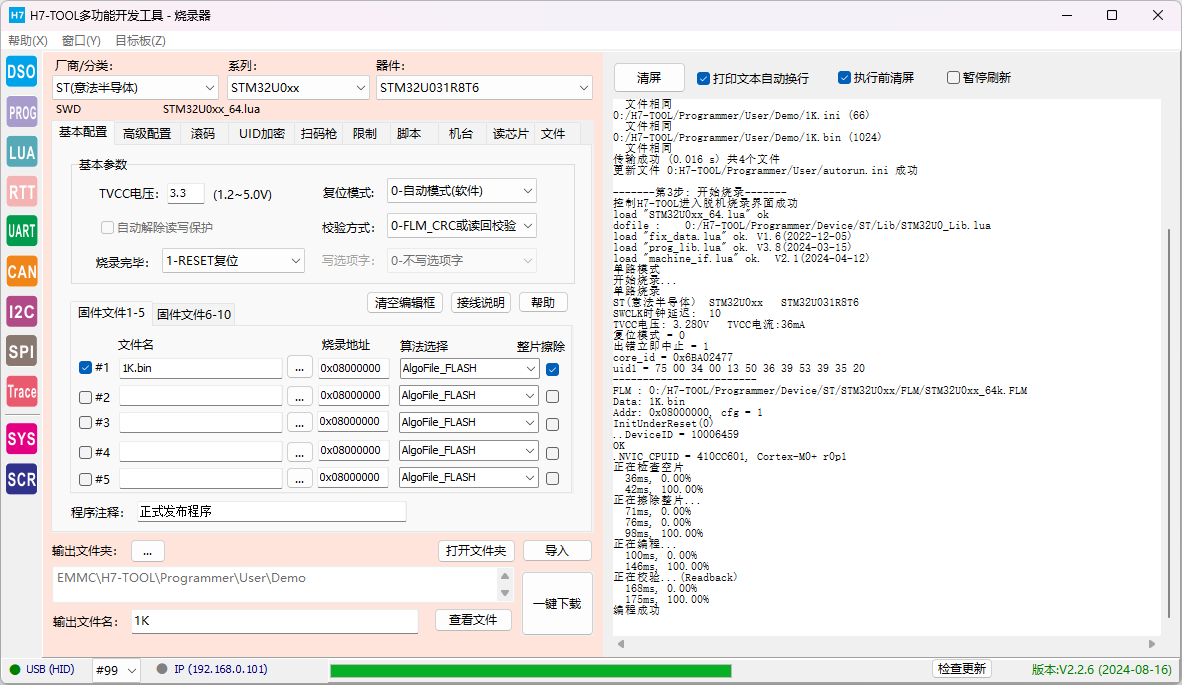Open the 窗口(Y) menu
This screenshot has width=1182, height=685.
pos(81,41)
